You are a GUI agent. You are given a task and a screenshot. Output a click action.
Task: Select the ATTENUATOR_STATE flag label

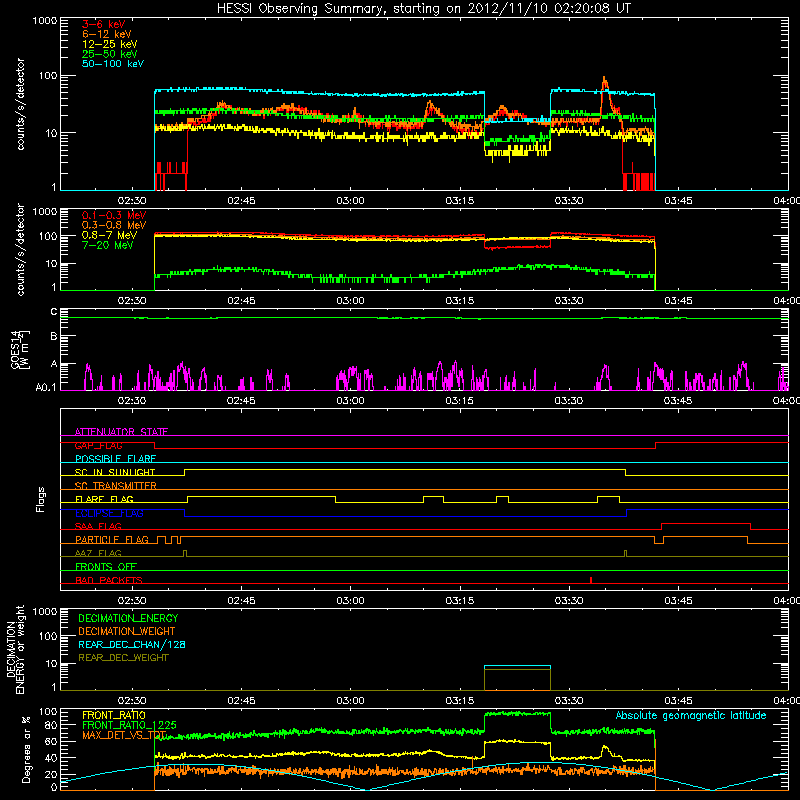tap(121, 432)
